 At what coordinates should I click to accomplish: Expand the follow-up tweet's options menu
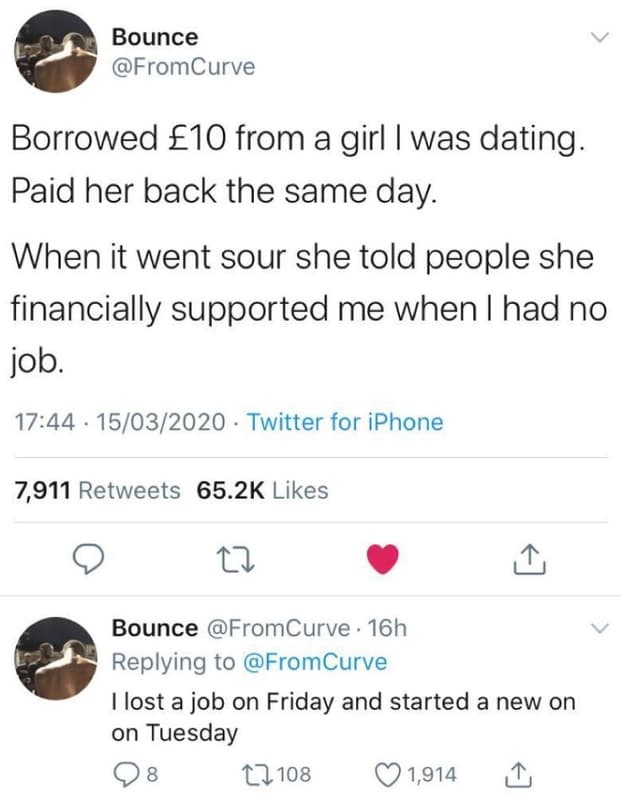[598, 628]
